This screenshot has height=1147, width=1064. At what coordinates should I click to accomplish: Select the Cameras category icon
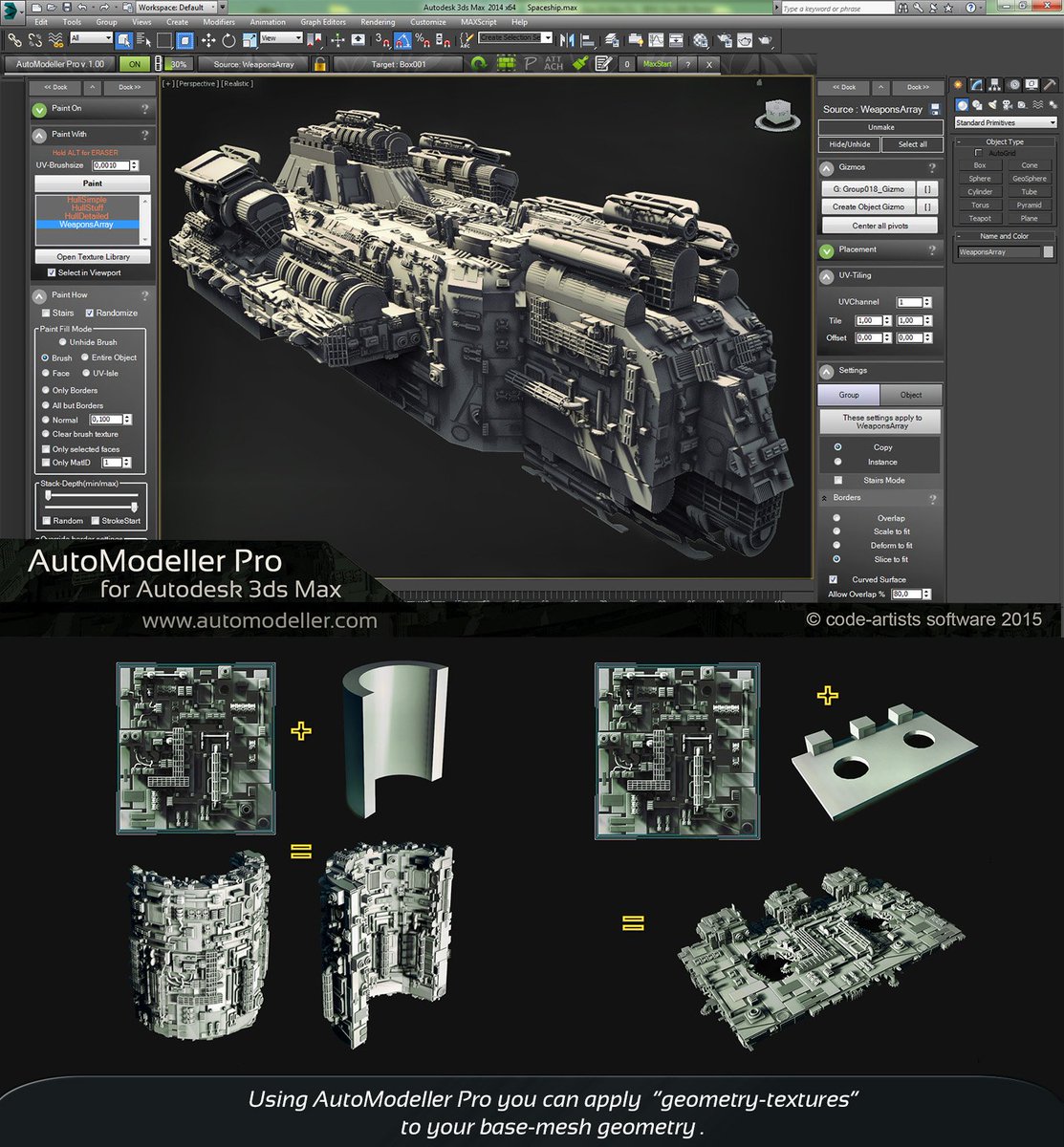tap(1006, 105)
